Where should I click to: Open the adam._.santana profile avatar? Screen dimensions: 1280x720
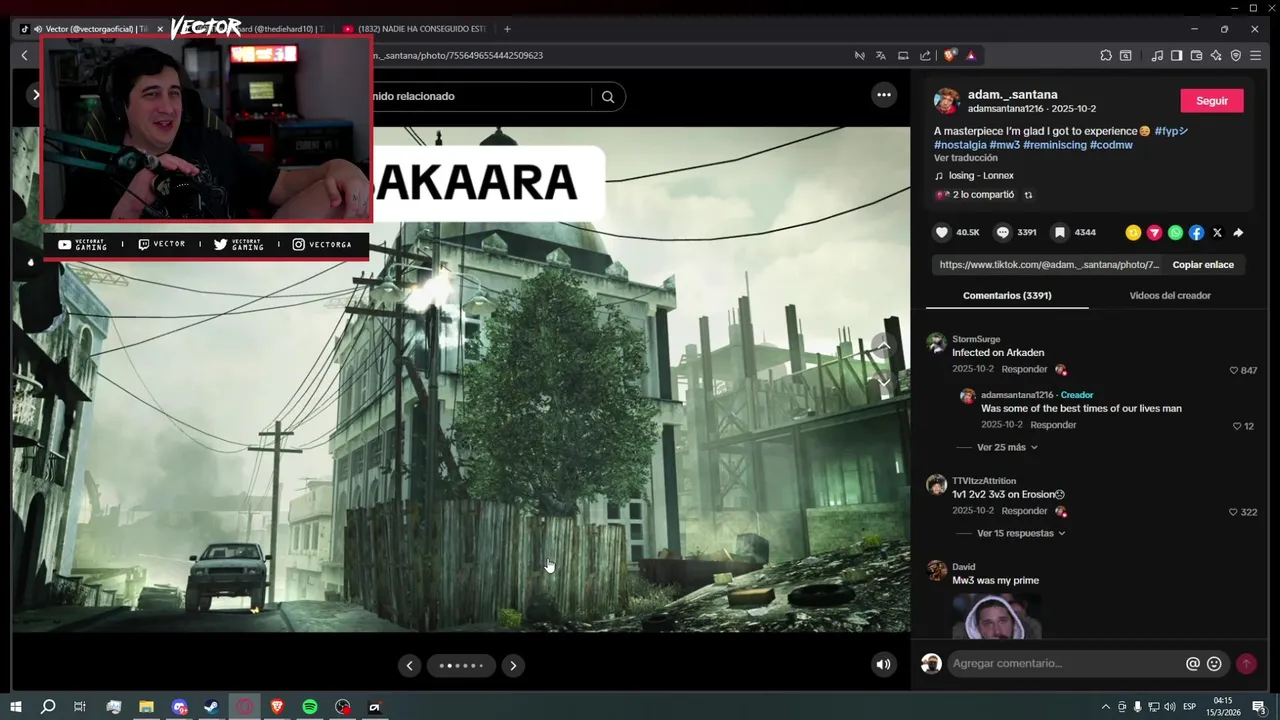[x=947, y=101]
